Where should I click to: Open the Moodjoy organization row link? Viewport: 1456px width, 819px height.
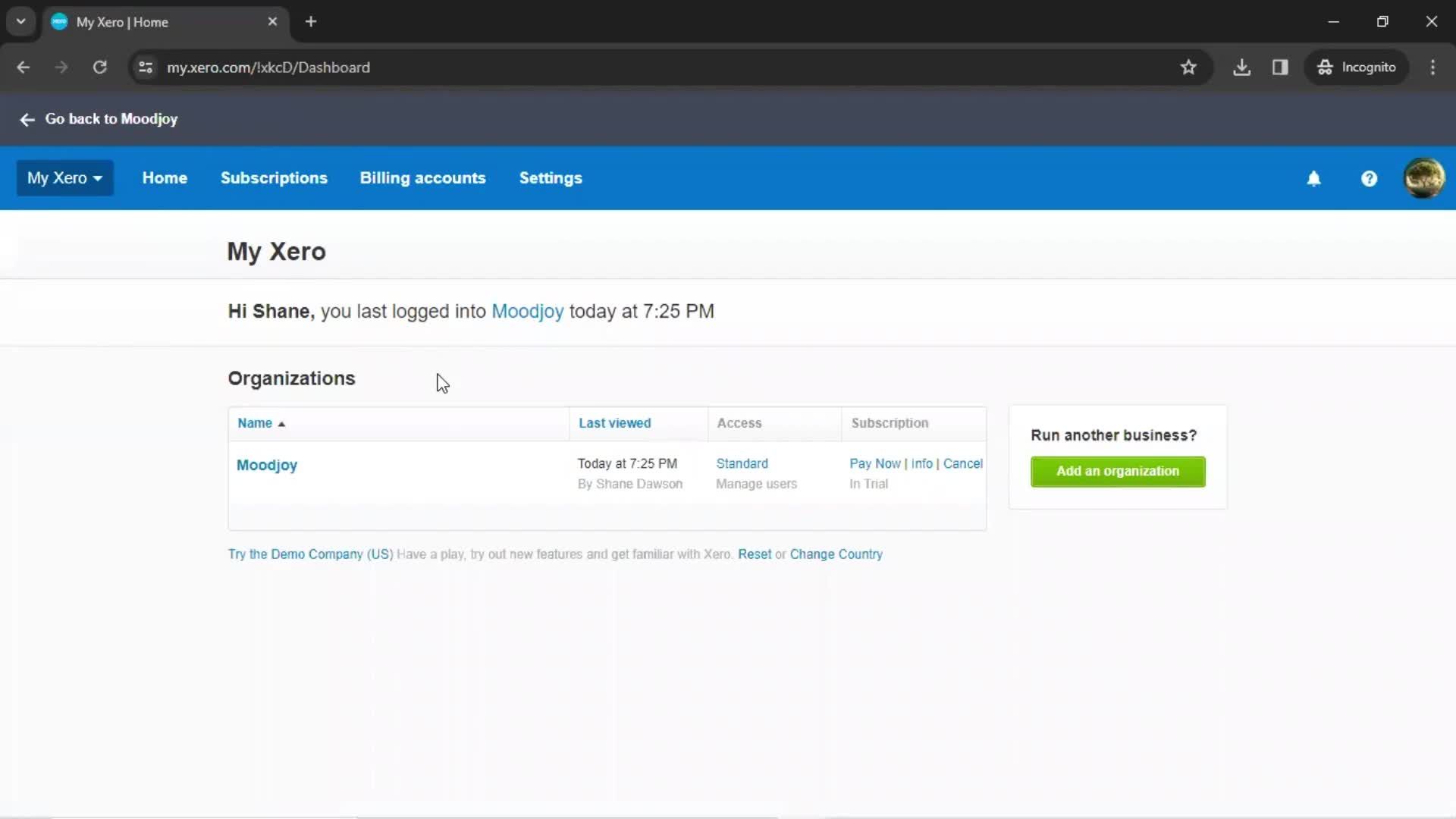pos(267,466)
